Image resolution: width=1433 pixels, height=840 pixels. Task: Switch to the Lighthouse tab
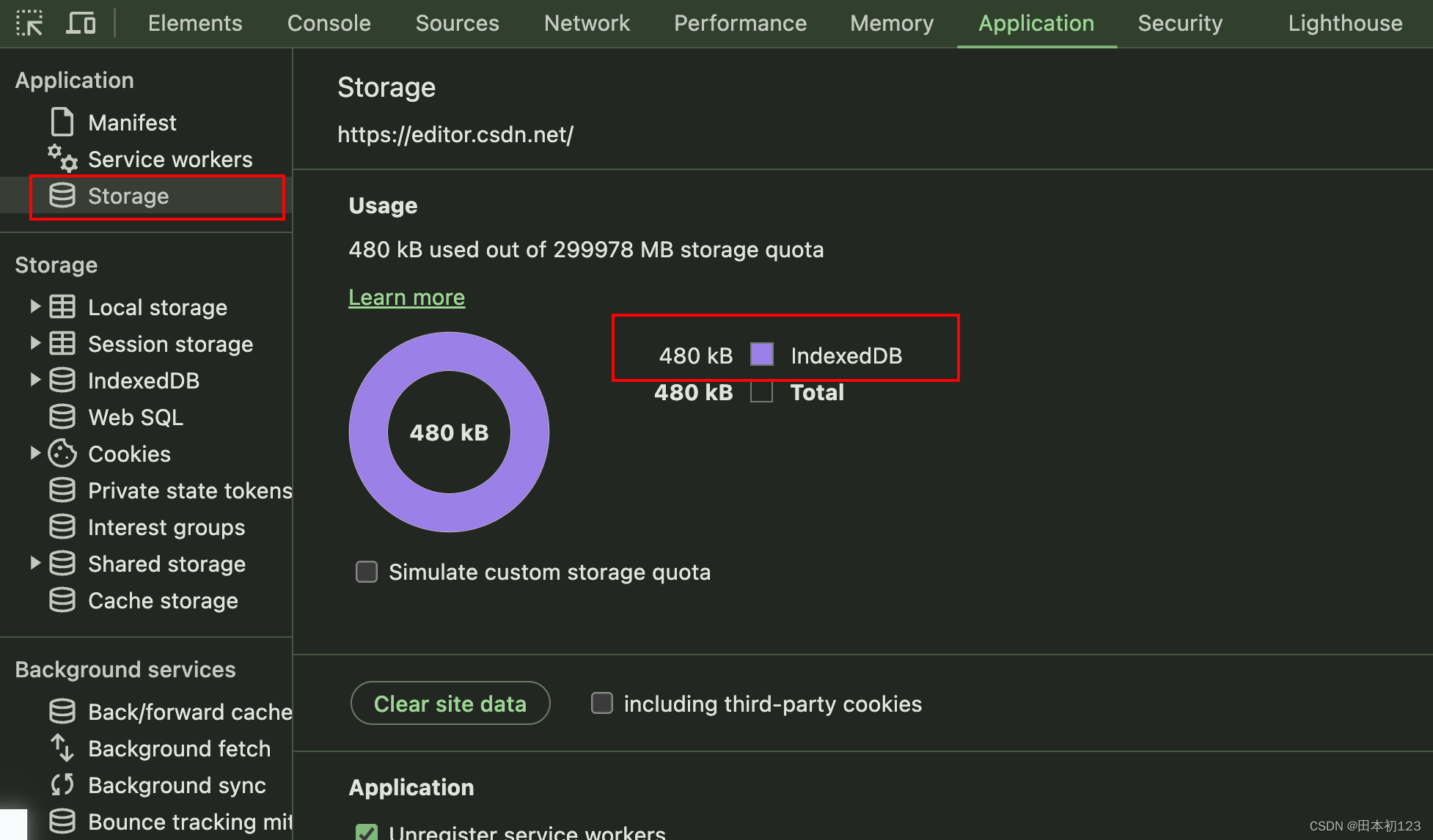pyautogui.click(x=1346, y=23)
